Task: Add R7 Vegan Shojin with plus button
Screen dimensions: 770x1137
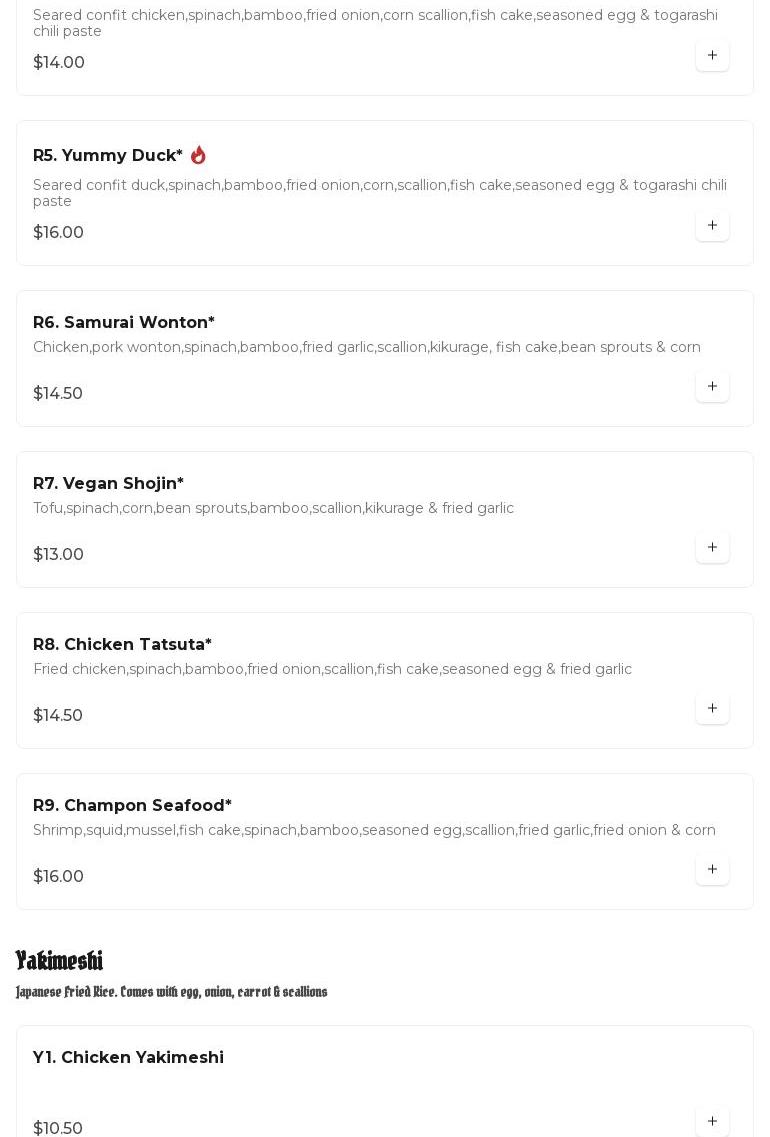Action: click(x=712, y=548)
